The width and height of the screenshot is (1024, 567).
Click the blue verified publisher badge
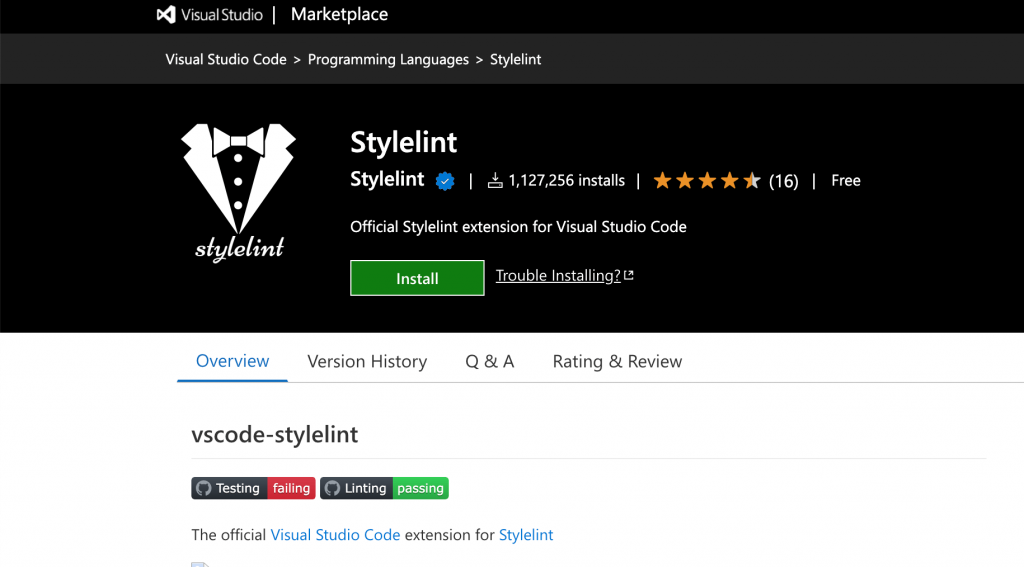(x=445, y=181)
